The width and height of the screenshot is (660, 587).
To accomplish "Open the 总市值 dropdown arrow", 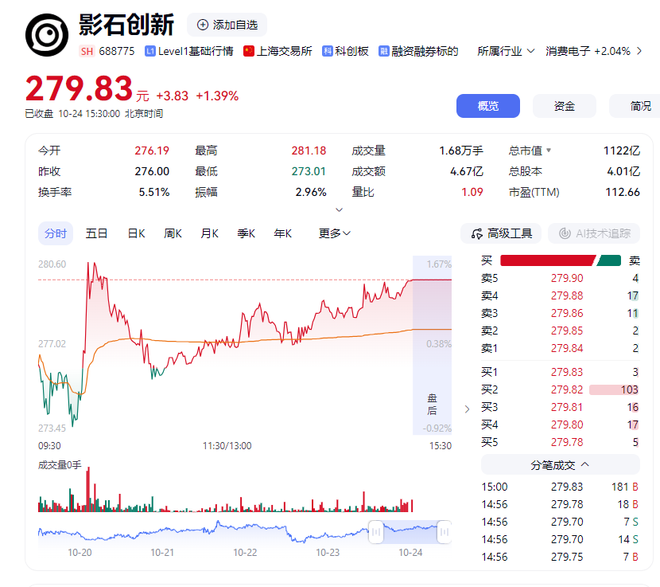I will click(548, 151).
